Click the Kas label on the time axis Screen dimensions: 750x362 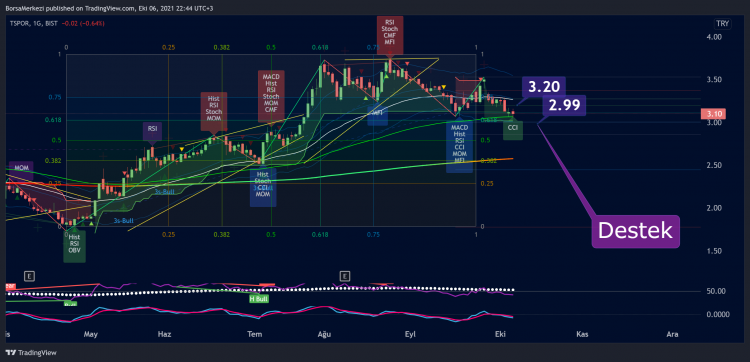click(582, 335)
